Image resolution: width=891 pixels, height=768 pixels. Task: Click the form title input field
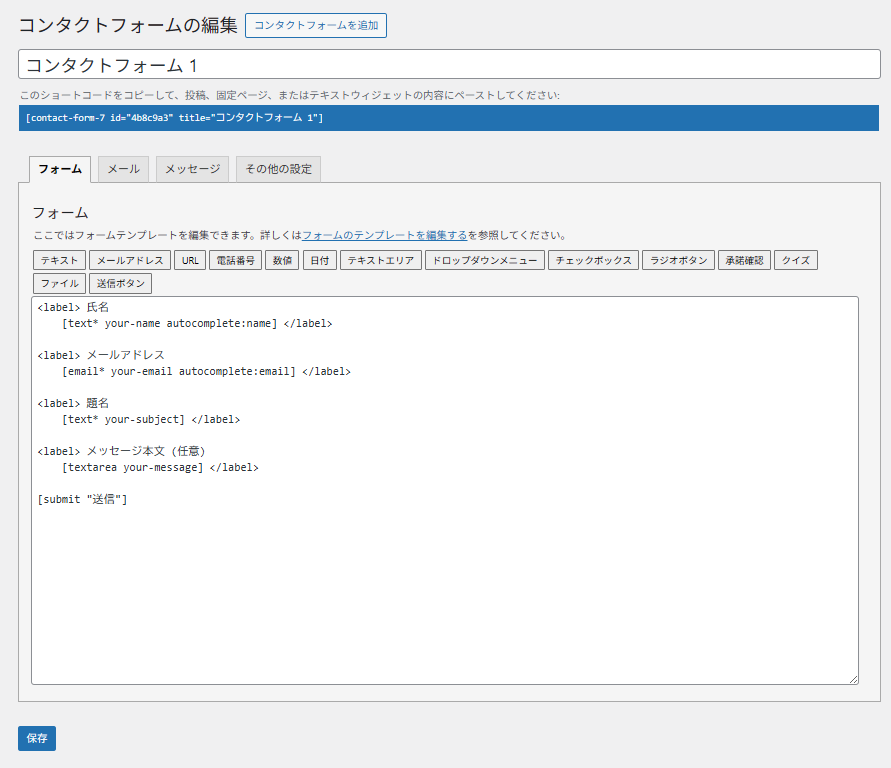tap(449, 64)
